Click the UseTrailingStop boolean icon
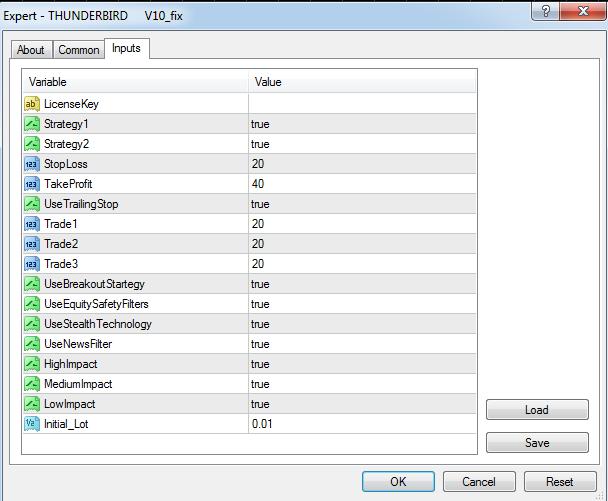The width and height of the screenshot is (608, 501). 32,204
